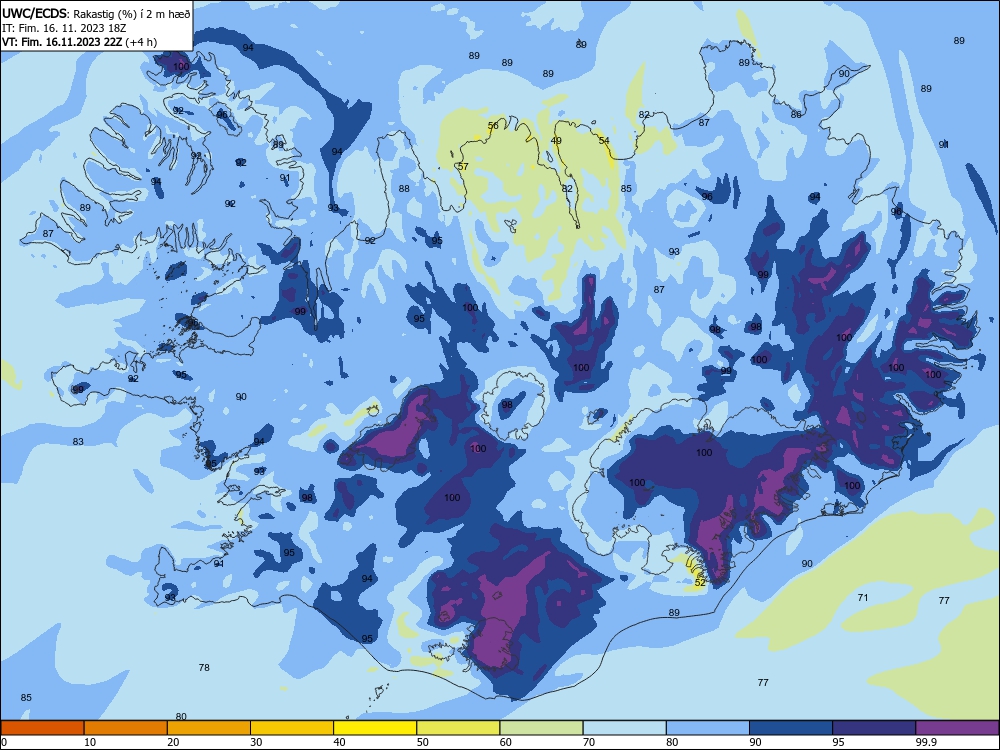Click the legend tick label '50'

coord(422,742)
